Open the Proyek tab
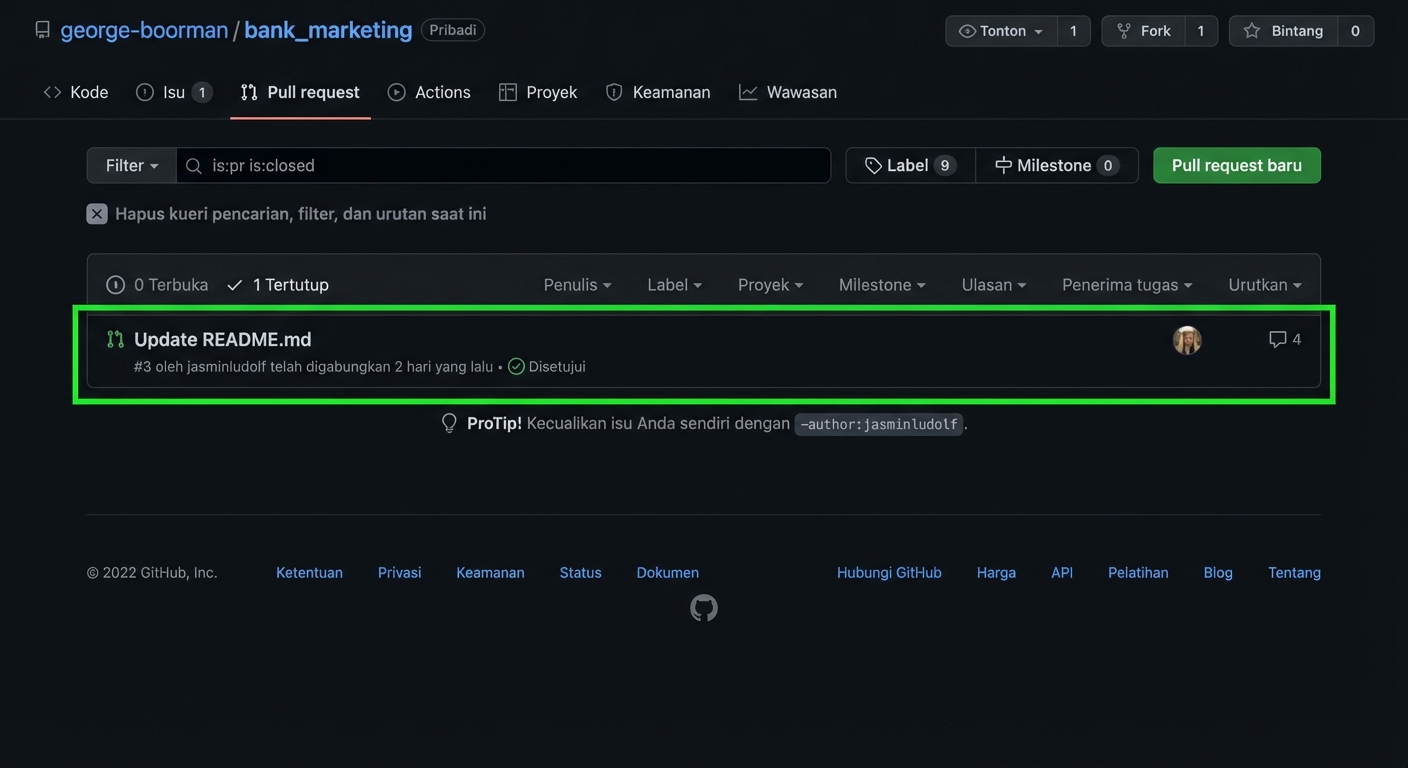The image size is (1408, 768). (x=538, y=92)
